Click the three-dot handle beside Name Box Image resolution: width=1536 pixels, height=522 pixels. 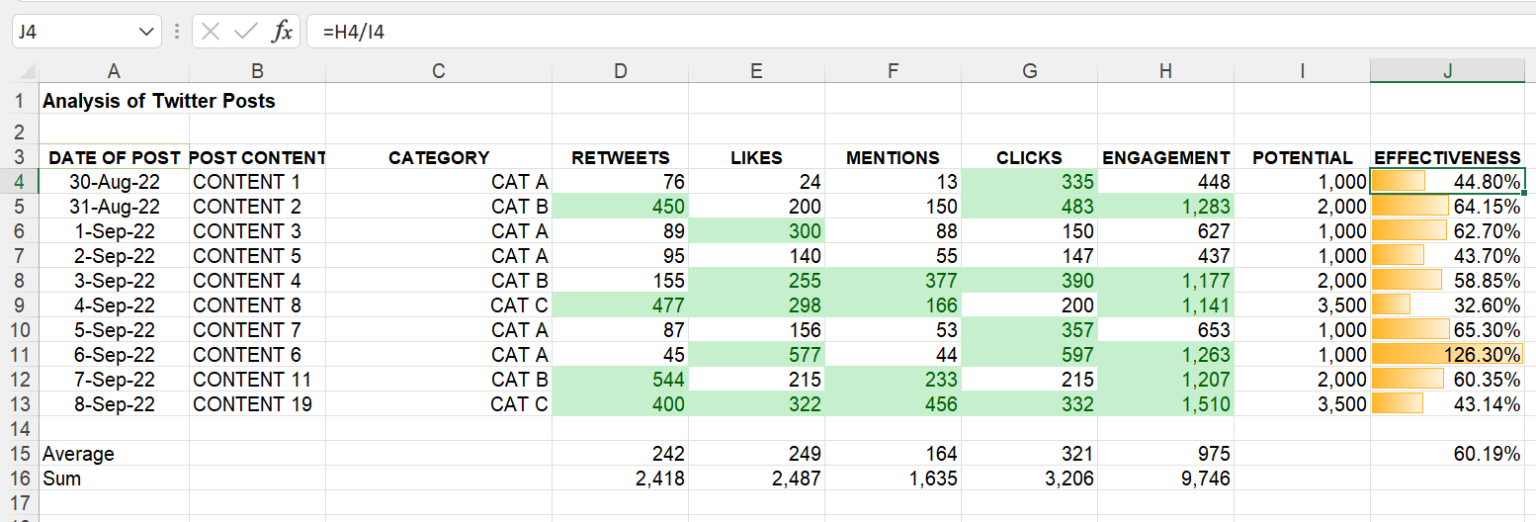pos(177,32)
